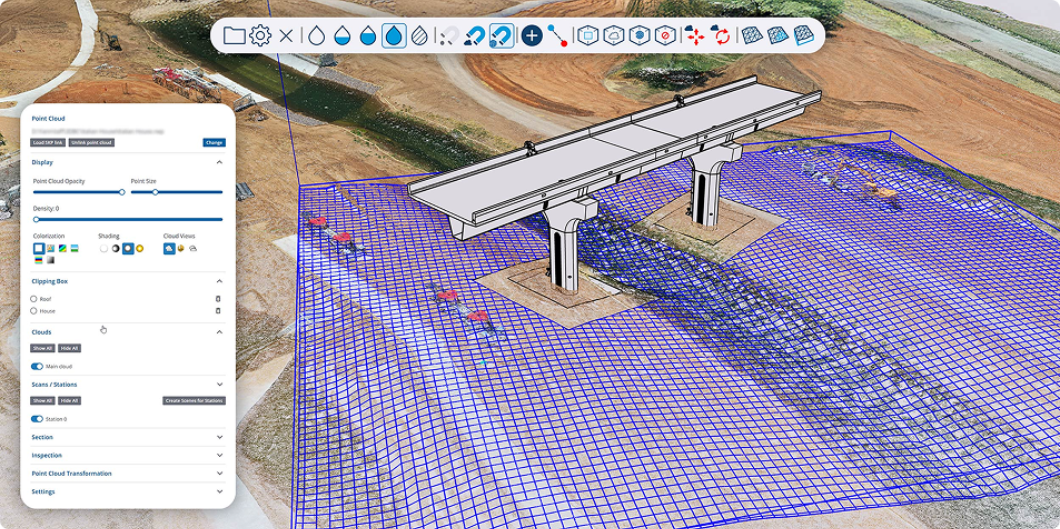Select the white square Colorization swatch

pos(39,248)
